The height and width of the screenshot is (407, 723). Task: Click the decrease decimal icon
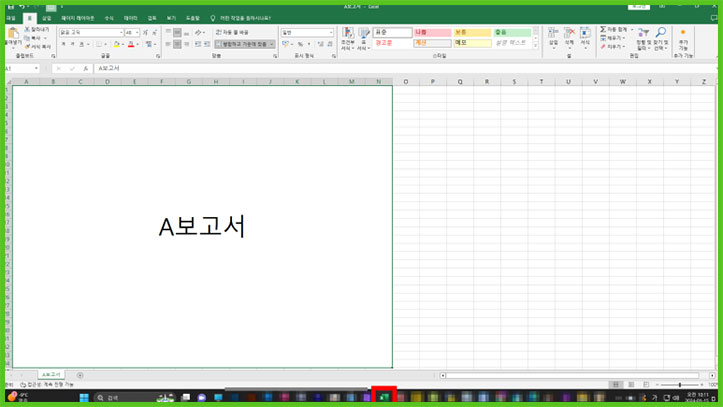(330, 44)
